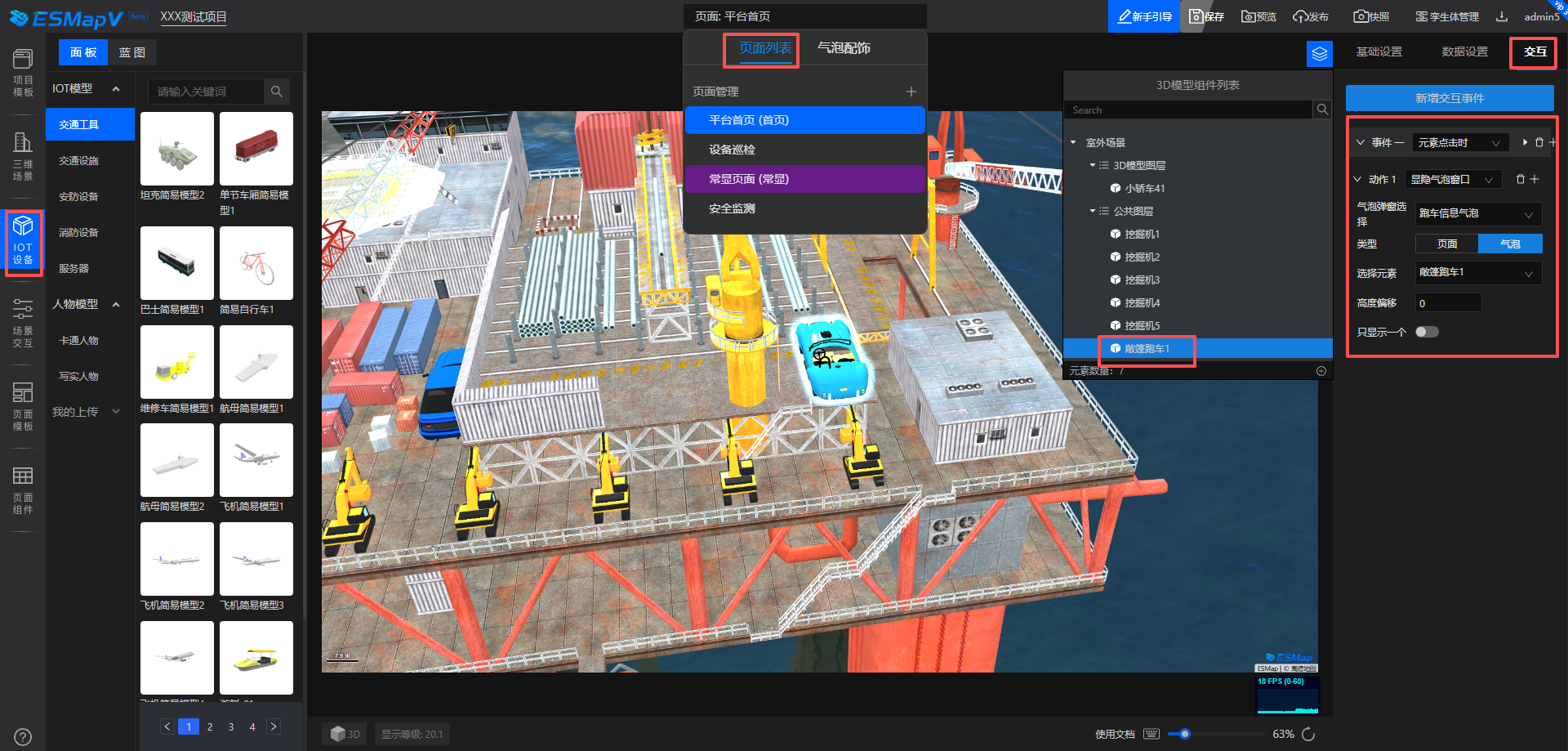The image size is (1568, 751).
Task: Collapse the 室外场景 tree node
Action: pyautogui.click(x=1073, y=142)
